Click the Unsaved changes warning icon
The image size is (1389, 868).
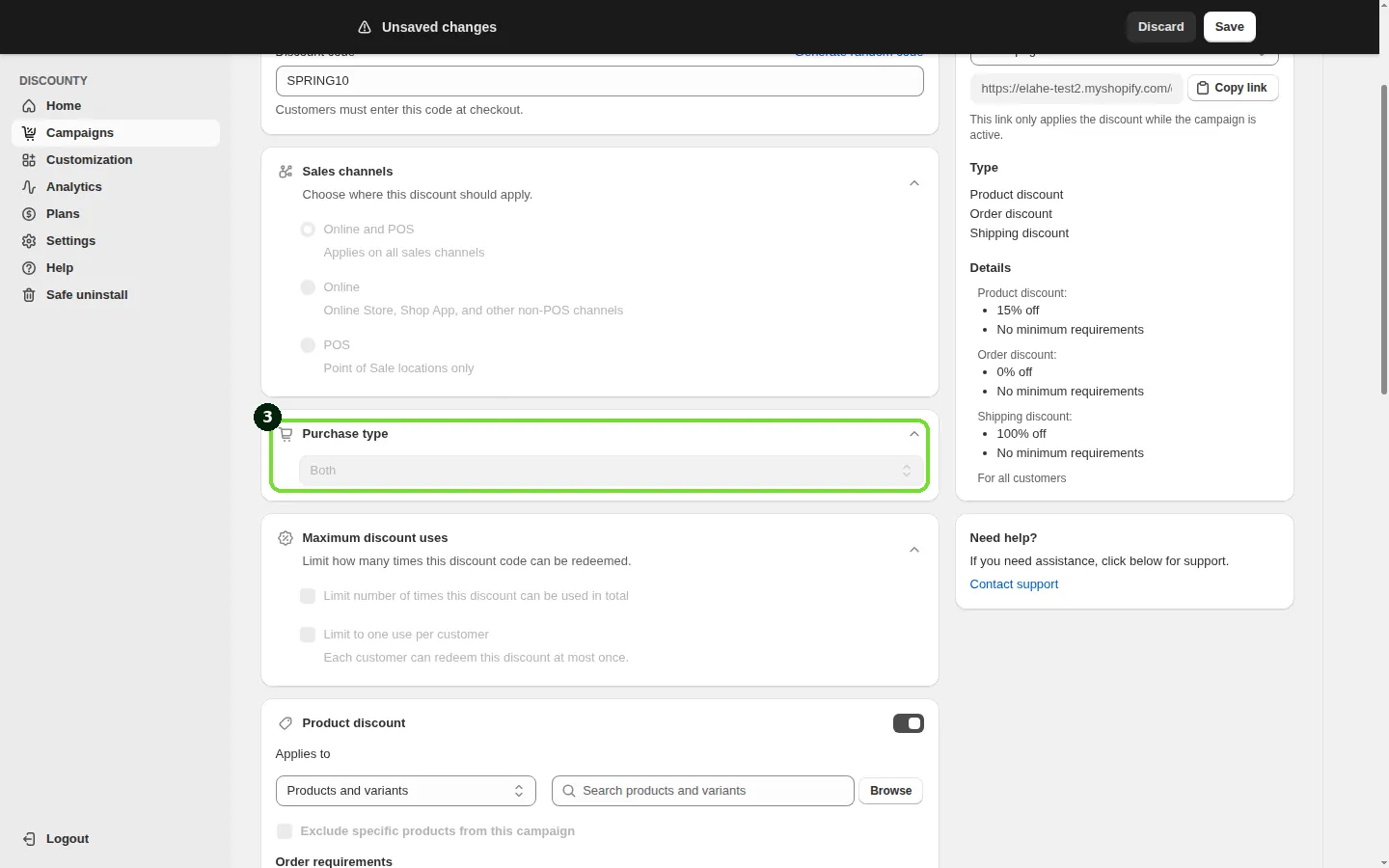[x=365, y=27]
